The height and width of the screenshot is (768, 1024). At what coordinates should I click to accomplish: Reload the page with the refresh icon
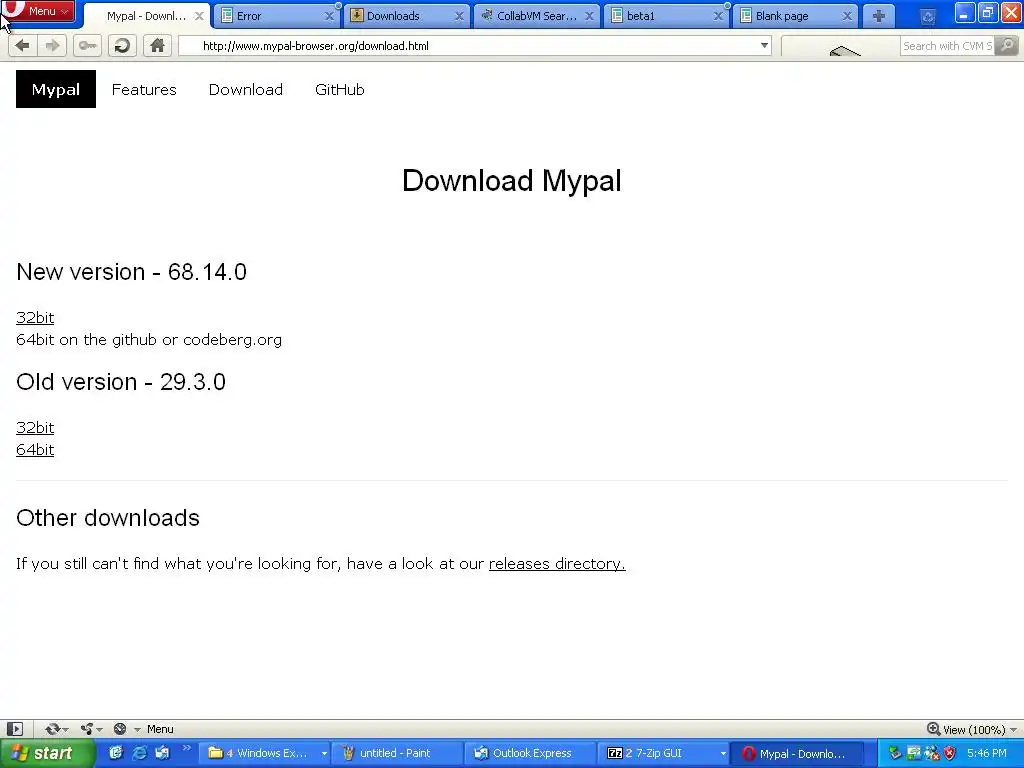click(x=122, y=46)
